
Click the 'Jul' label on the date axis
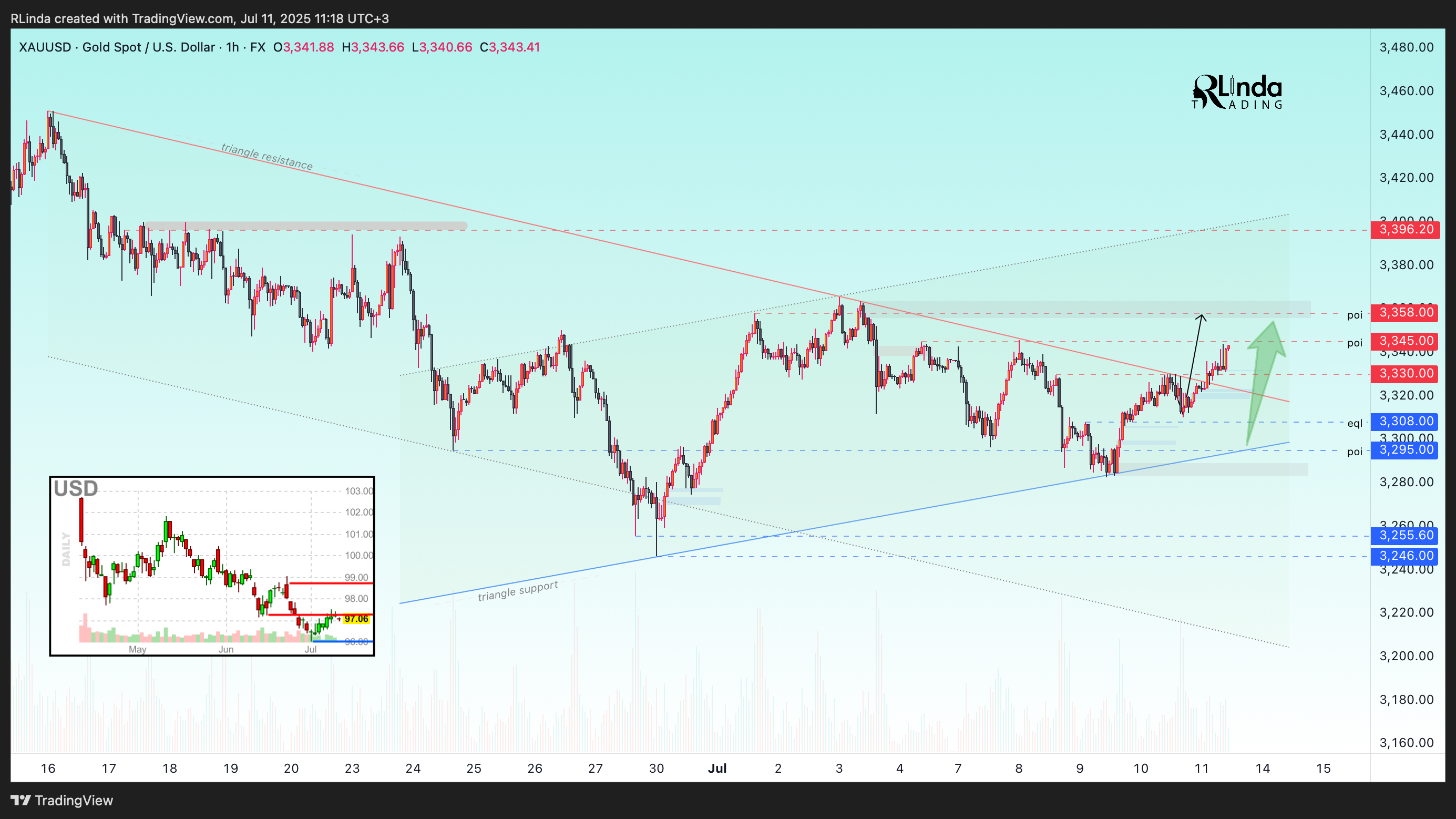click(x=717, y=769)
